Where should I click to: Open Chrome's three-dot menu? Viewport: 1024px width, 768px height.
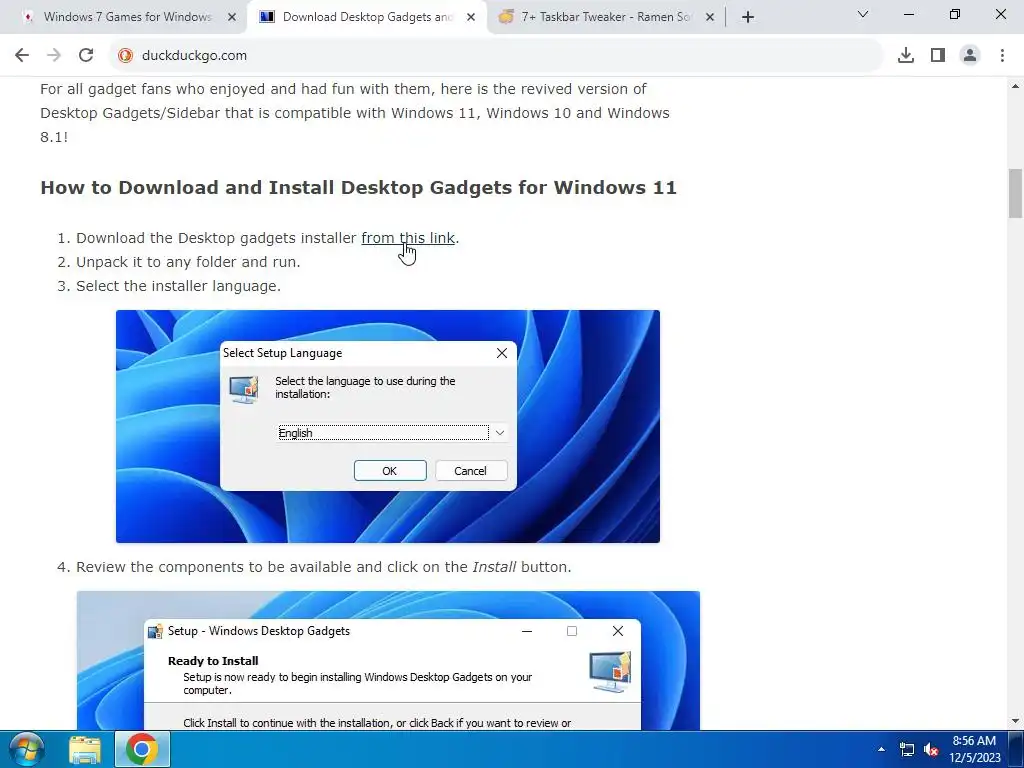coord(1002,56)
